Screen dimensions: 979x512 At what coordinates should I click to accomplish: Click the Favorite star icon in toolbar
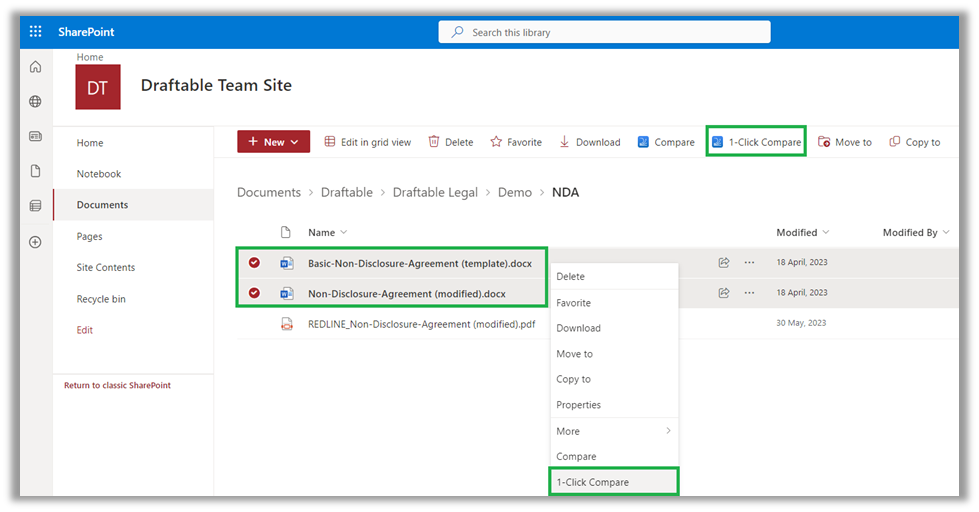coord(496,142)
